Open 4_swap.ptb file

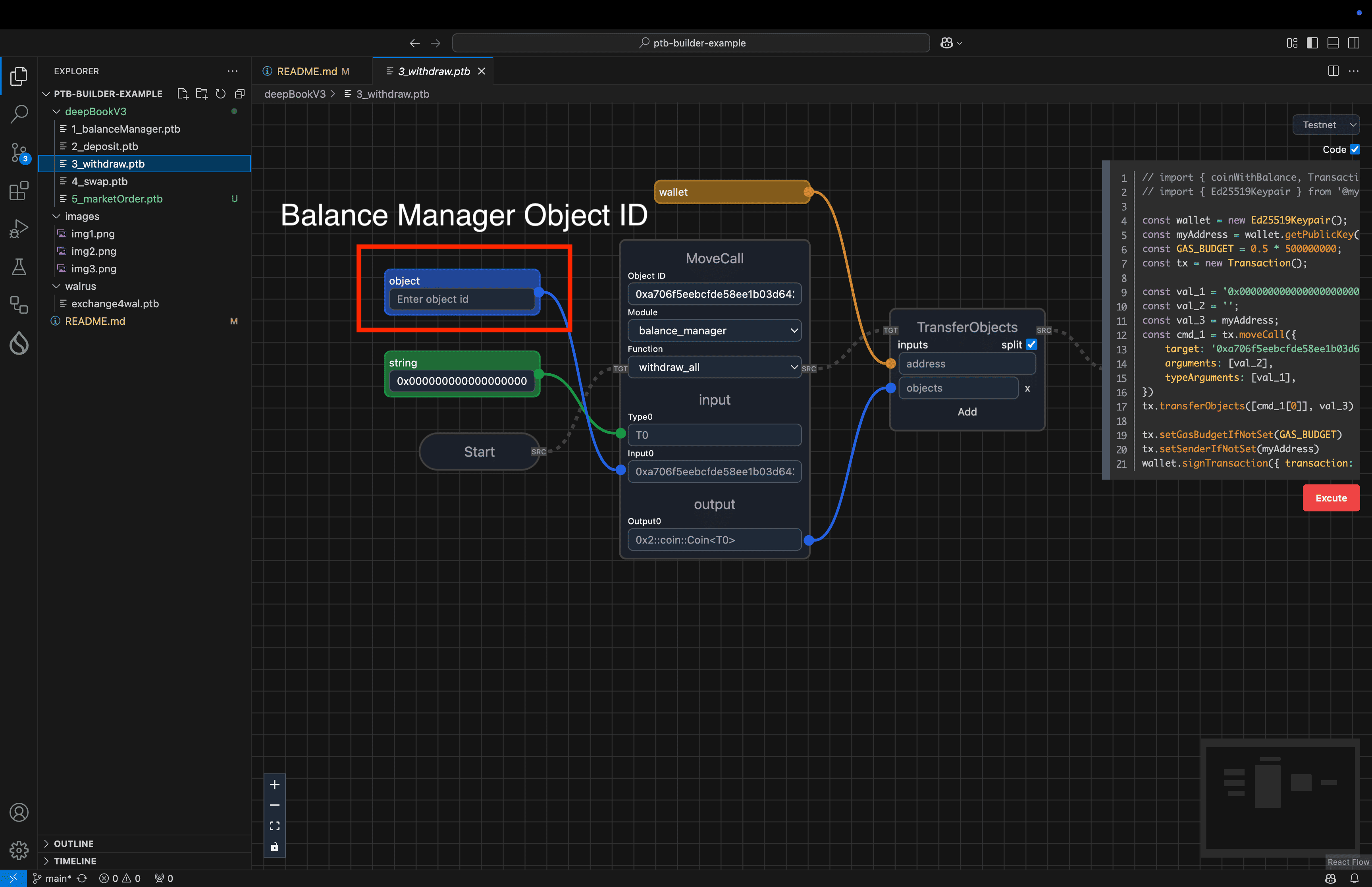point(99,181)
